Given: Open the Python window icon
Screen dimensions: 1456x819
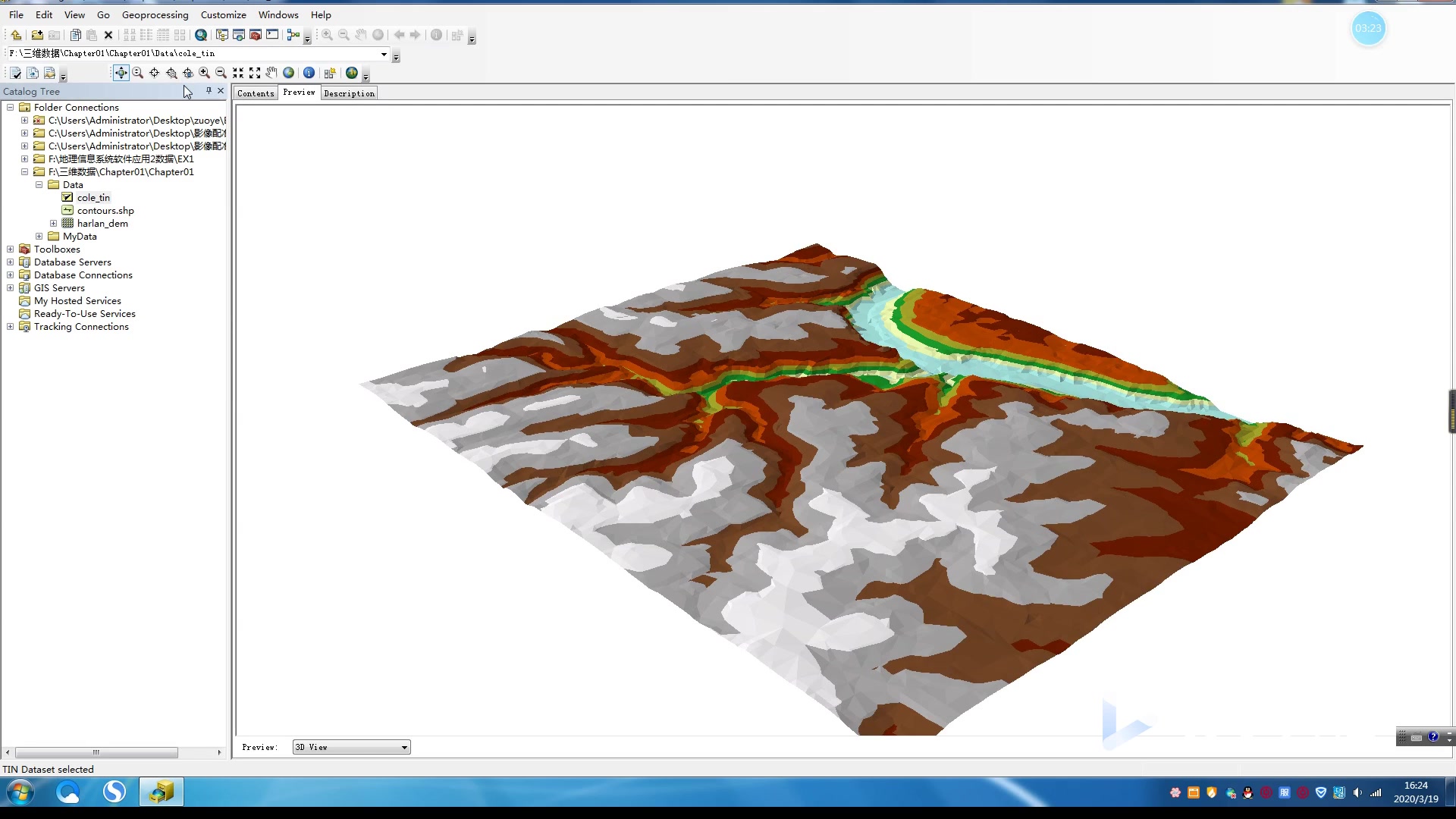Looking at the screenshot, I should [272, 35].
